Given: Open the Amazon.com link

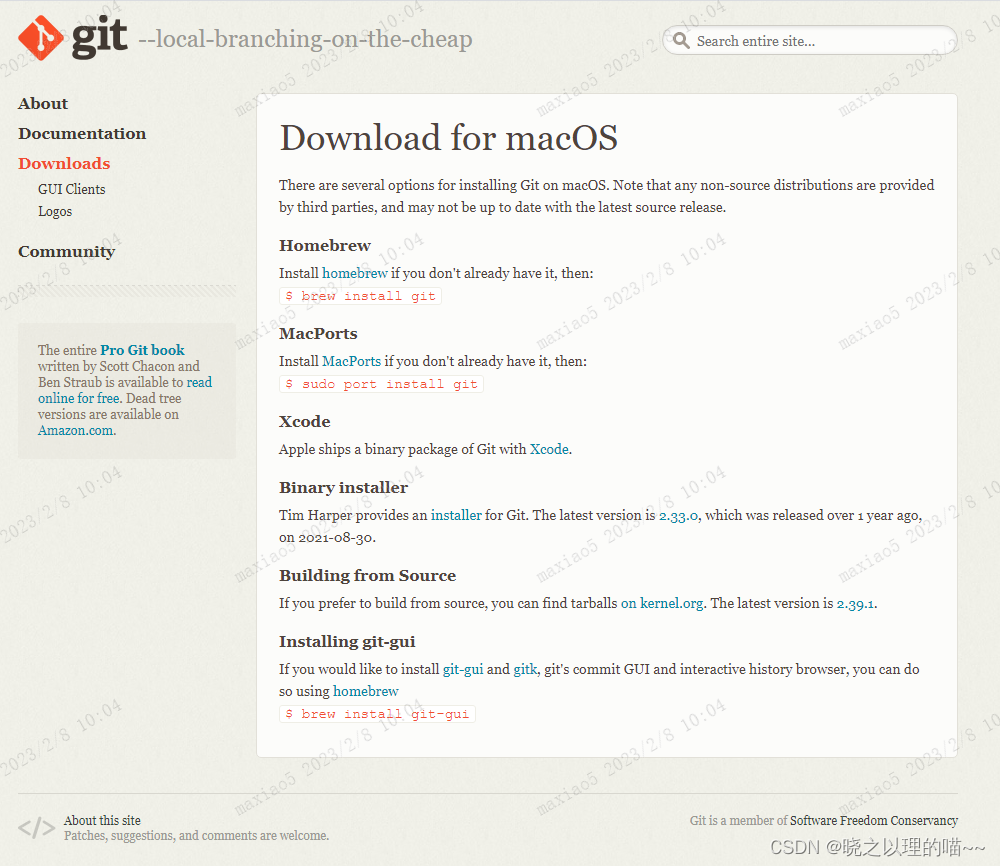Looking at the screenshot, I should point(76,430).
